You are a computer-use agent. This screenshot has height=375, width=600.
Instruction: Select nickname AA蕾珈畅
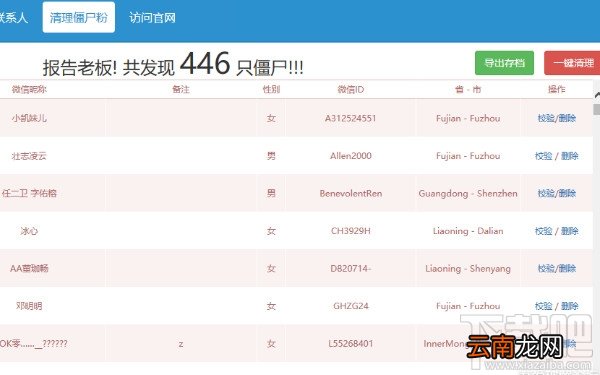[29, 268]
